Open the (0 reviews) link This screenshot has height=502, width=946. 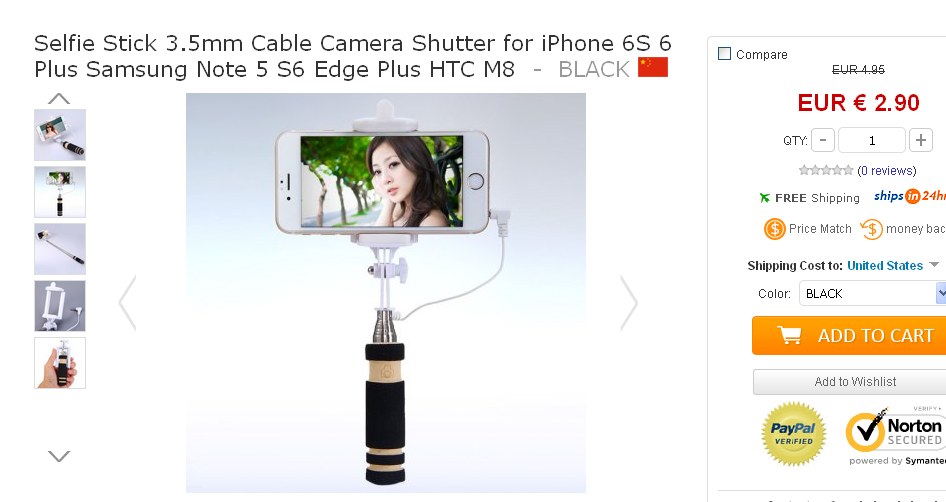coord(886,171)
